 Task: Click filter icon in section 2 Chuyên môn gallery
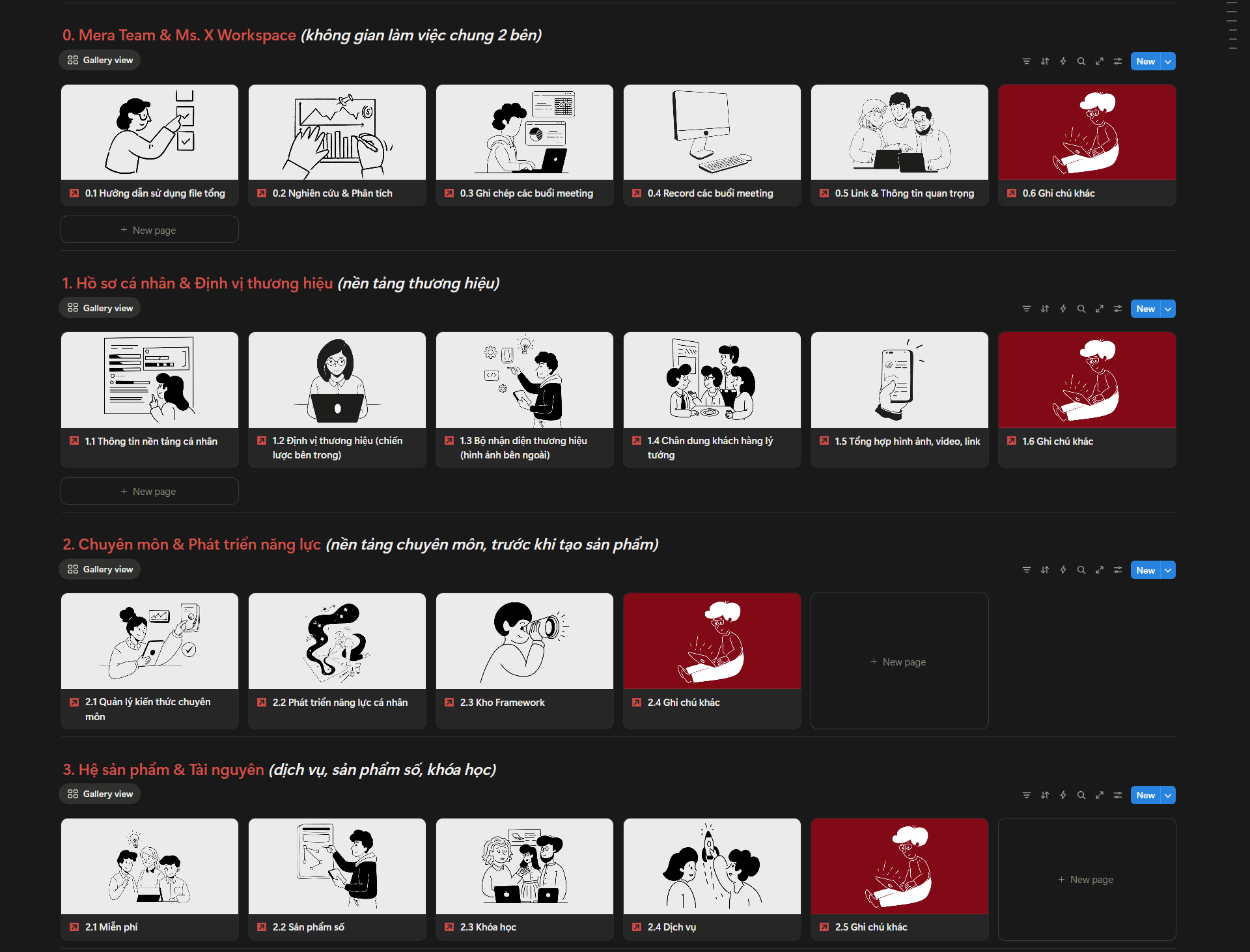(x=1026, y=570)
